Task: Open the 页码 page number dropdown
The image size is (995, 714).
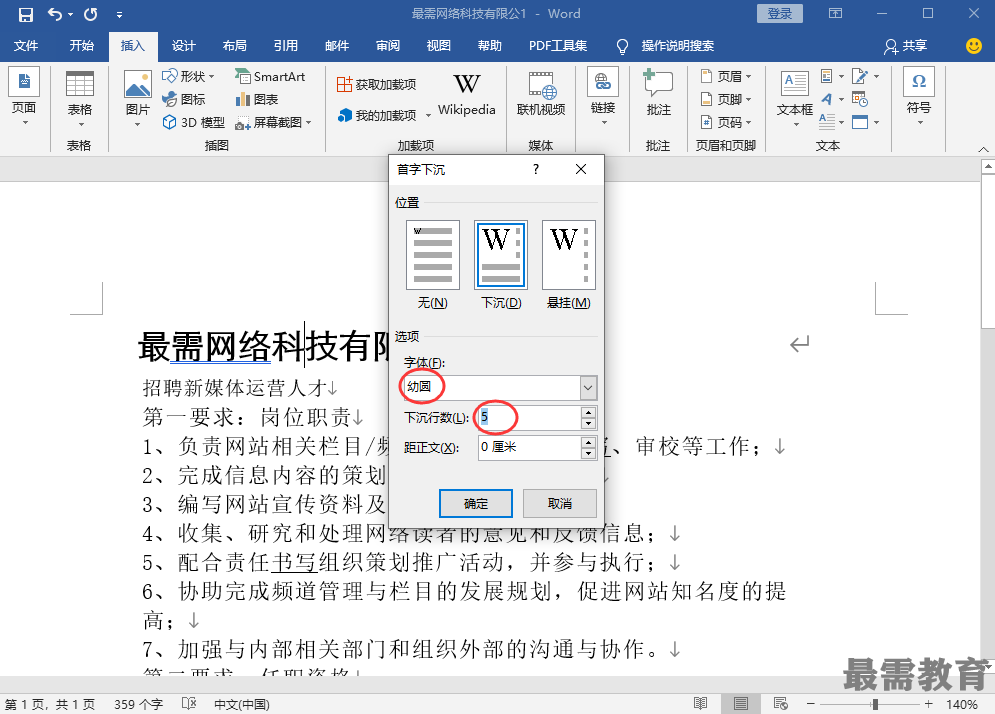Action: (x=727, y=122)
